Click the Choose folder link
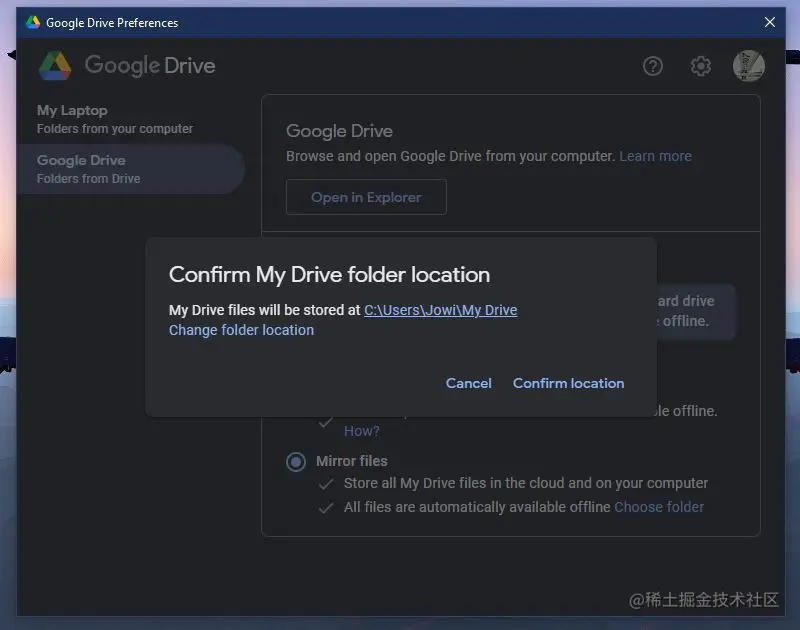This screenshot has height=630, width=800. coord(659,507)
